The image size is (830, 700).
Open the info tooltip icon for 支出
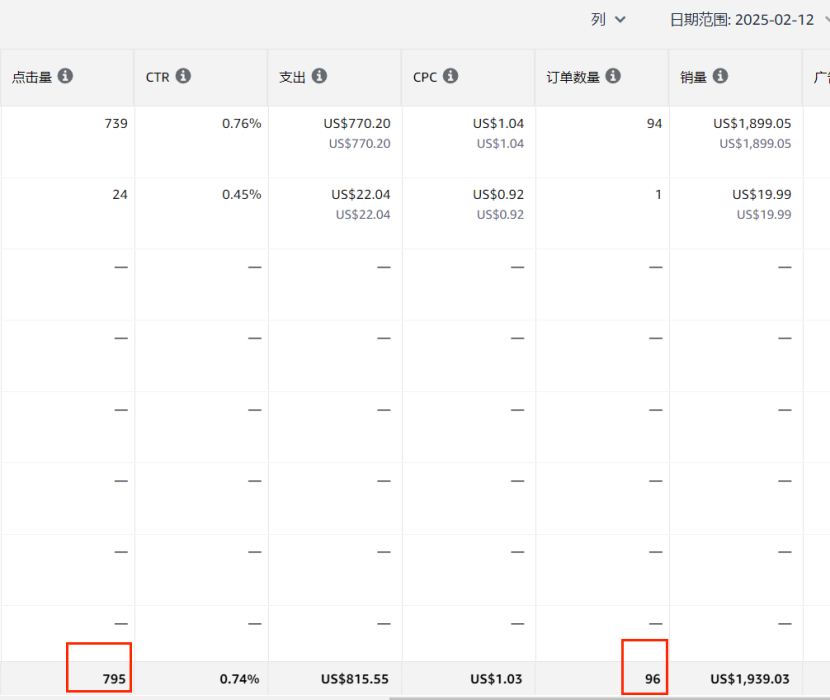(x=320, y=76)
